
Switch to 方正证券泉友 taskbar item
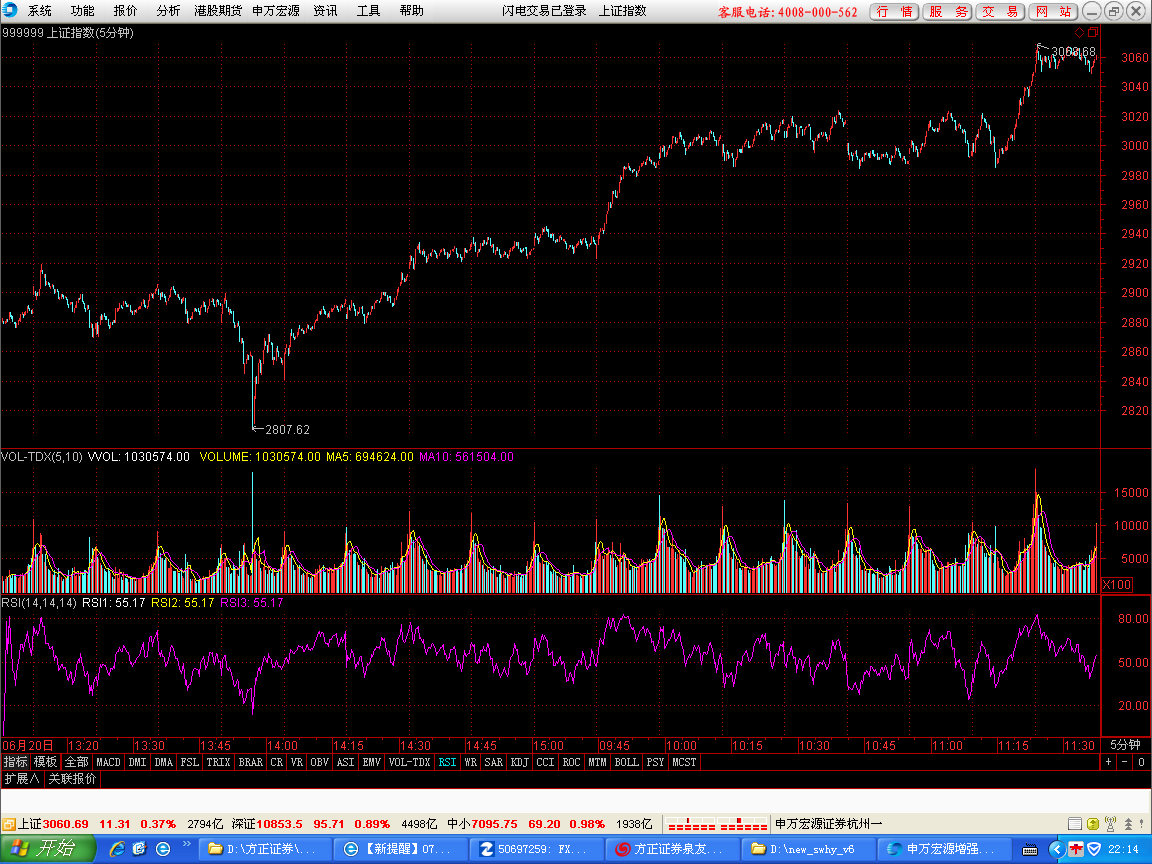673,849
